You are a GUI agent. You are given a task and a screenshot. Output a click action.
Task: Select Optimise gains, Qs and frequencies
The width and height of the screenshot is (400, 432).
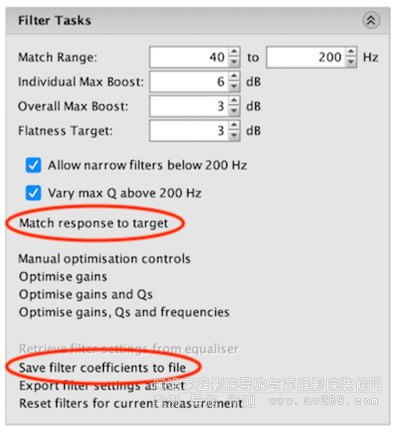pos(124,312)
